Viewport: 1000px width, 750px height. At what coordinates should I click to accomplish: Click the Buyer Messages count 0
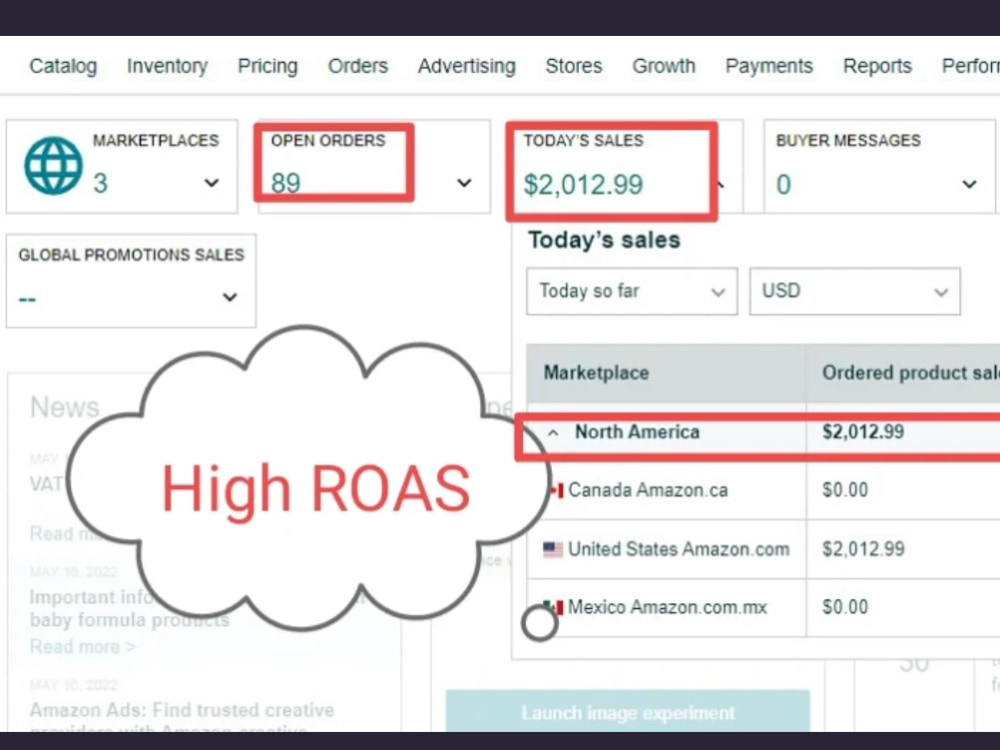pyautogui.click(x=783, y=185)
